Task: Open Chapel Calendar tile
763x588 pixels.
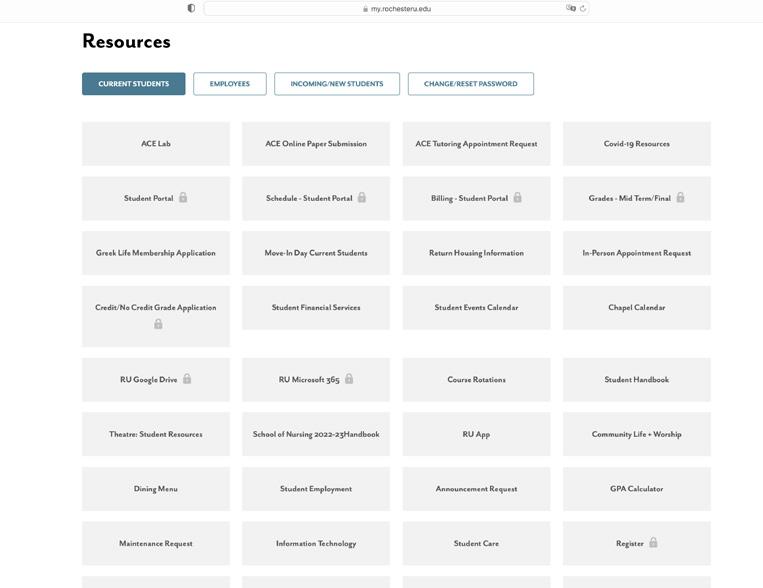Action: (636, 308)
